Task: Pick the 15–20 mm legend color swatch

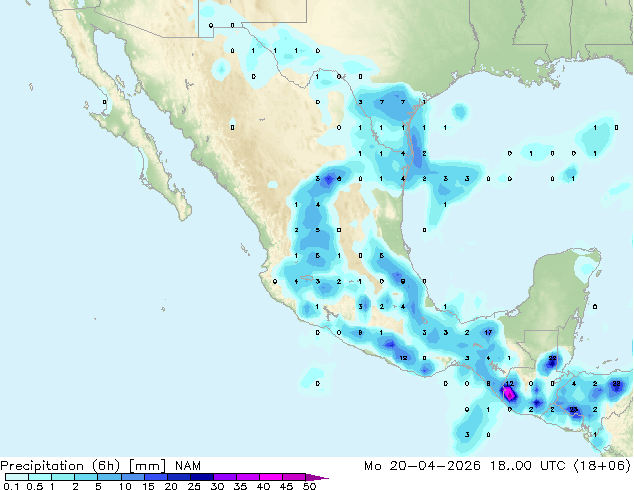Action: coord(155,477)
